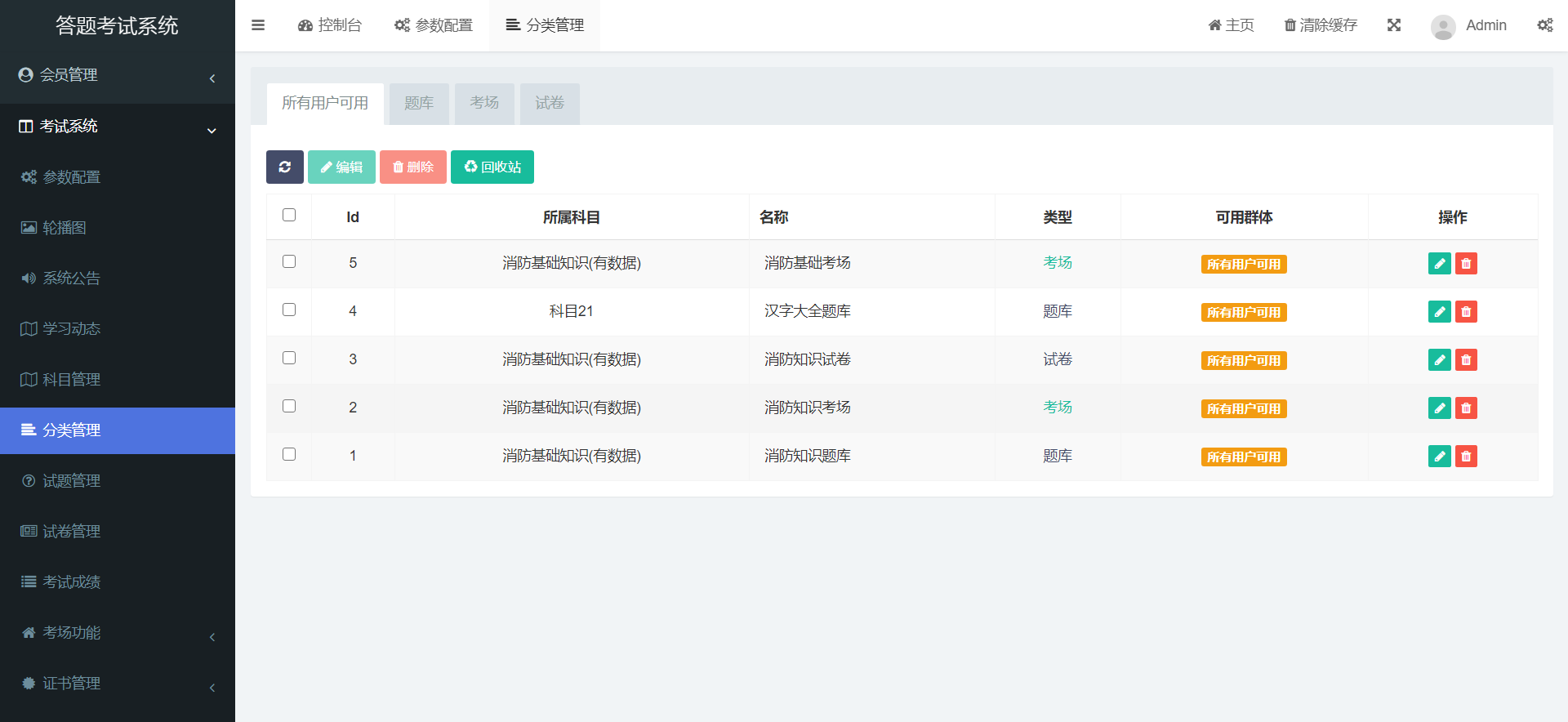Click 试卷 type text in row 3
Image resolution: width=1568 pixels, height=722 pixels.
(x=1058, y=359)
